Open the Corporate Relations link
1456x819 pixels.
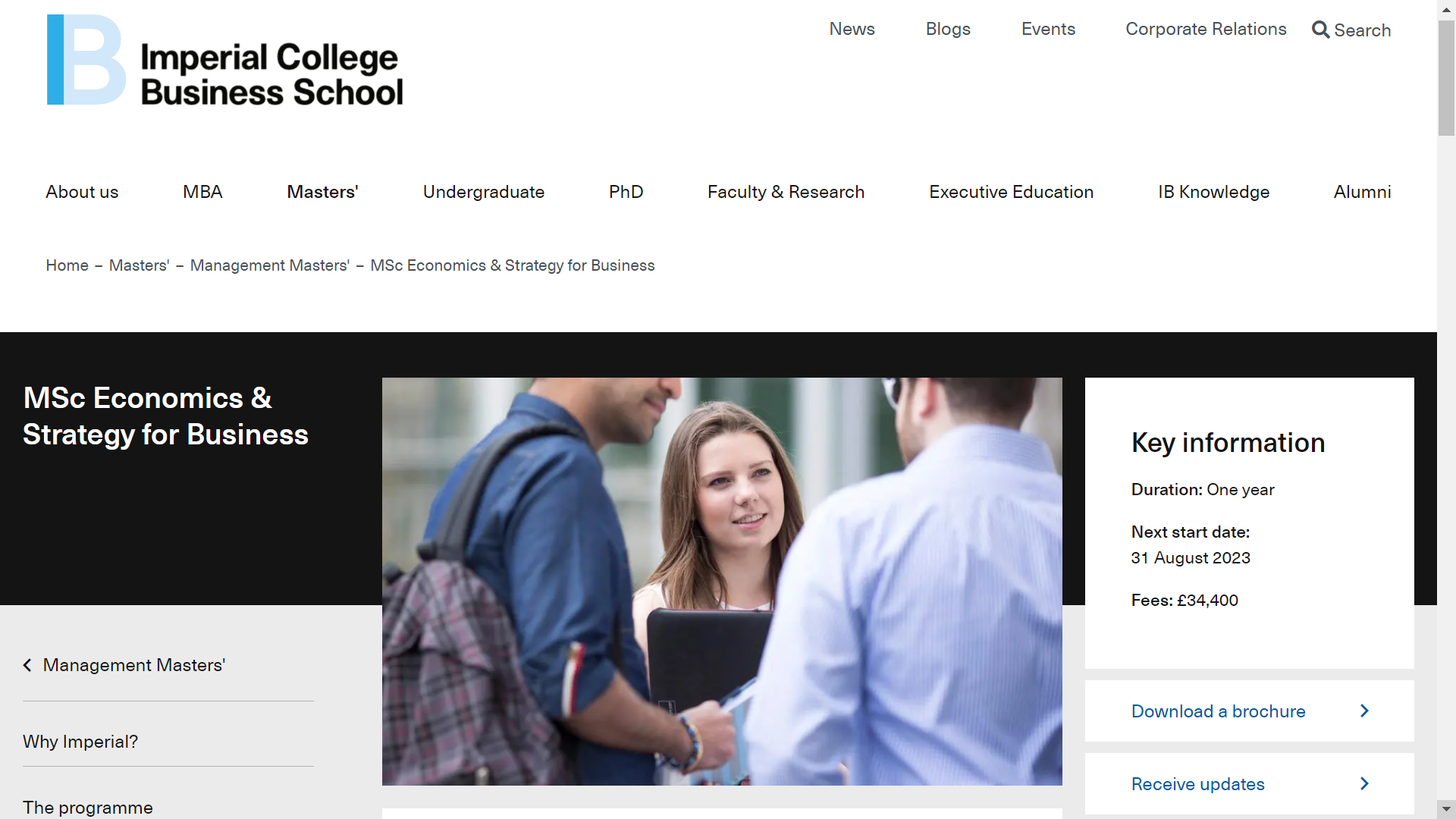(x=1206, y=29)
